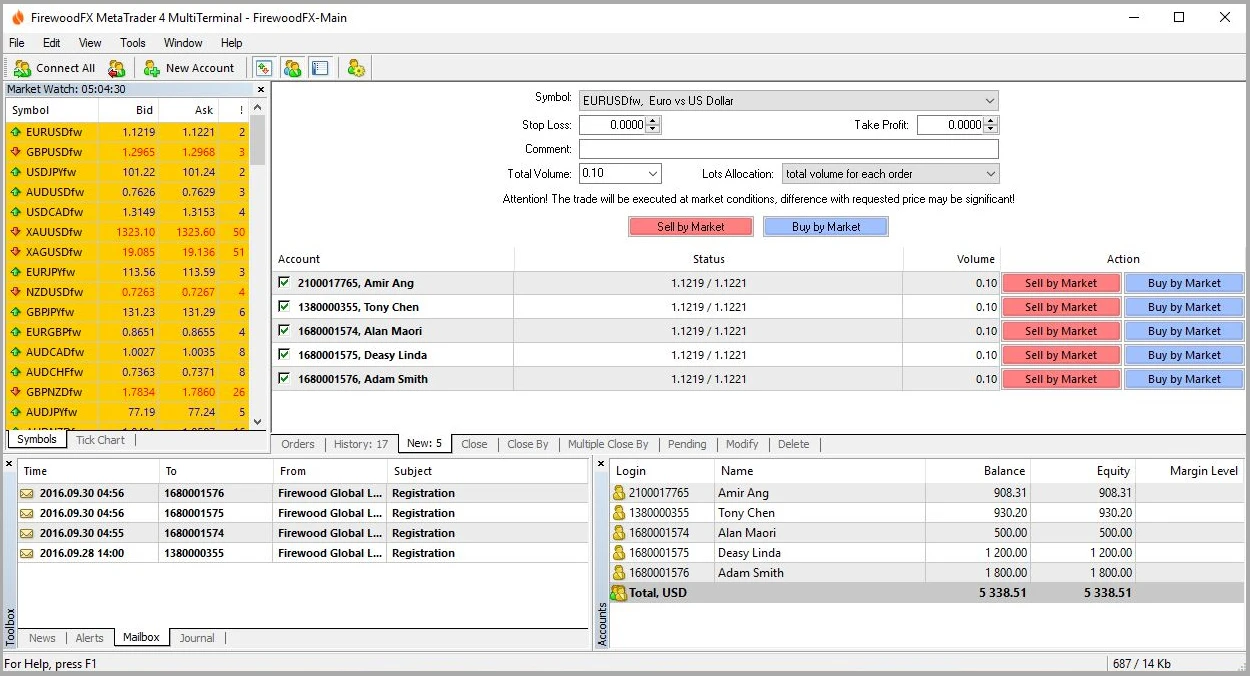The image size is (1250, 676).
Task: Open the Tools menu
Action: click(x=132, y=43)
